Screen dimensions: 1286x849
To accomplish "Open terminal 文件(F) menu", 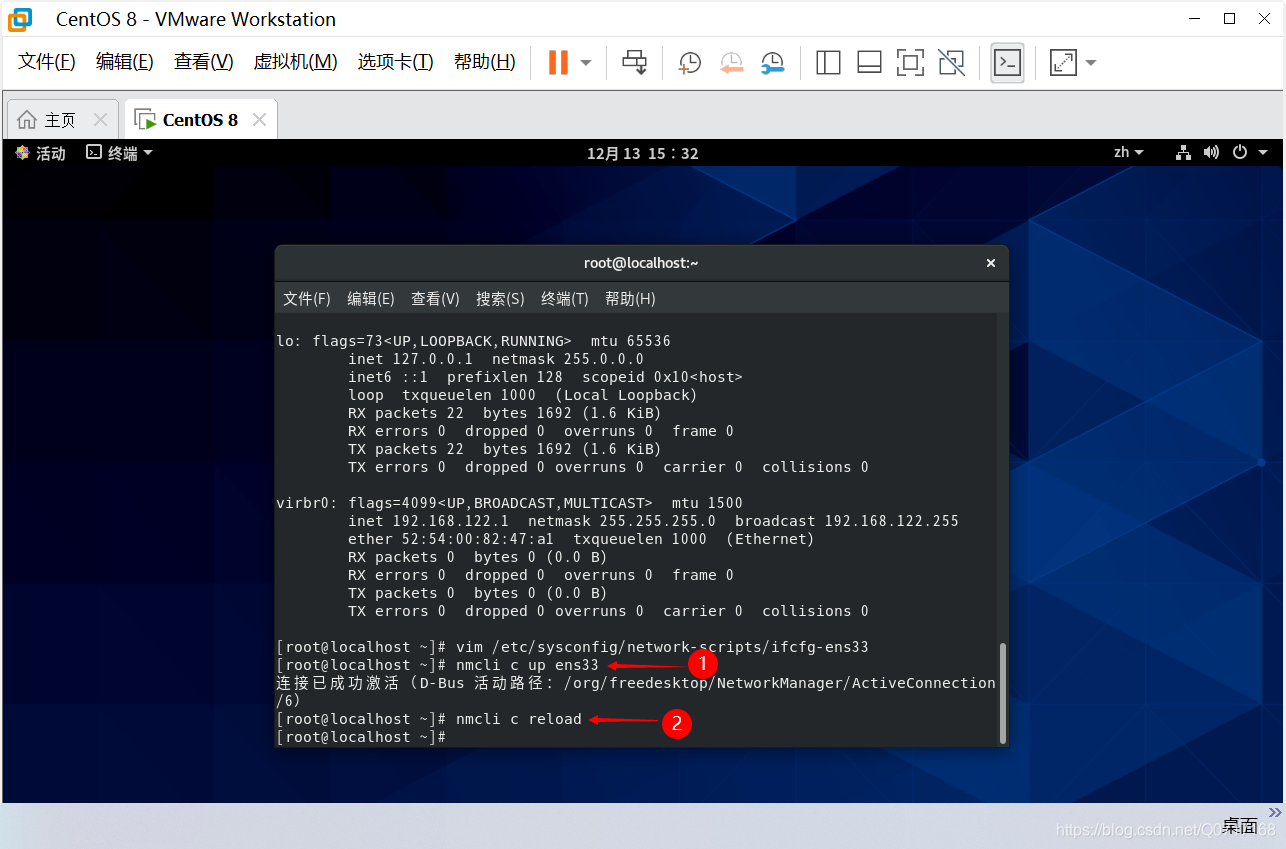I will 307,299.
